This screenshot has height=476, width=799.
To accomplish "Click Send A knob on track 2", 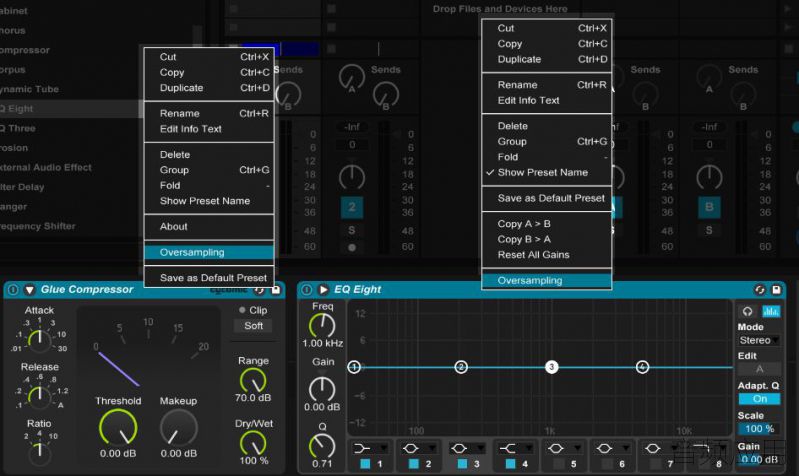I will tap(352, 77).
